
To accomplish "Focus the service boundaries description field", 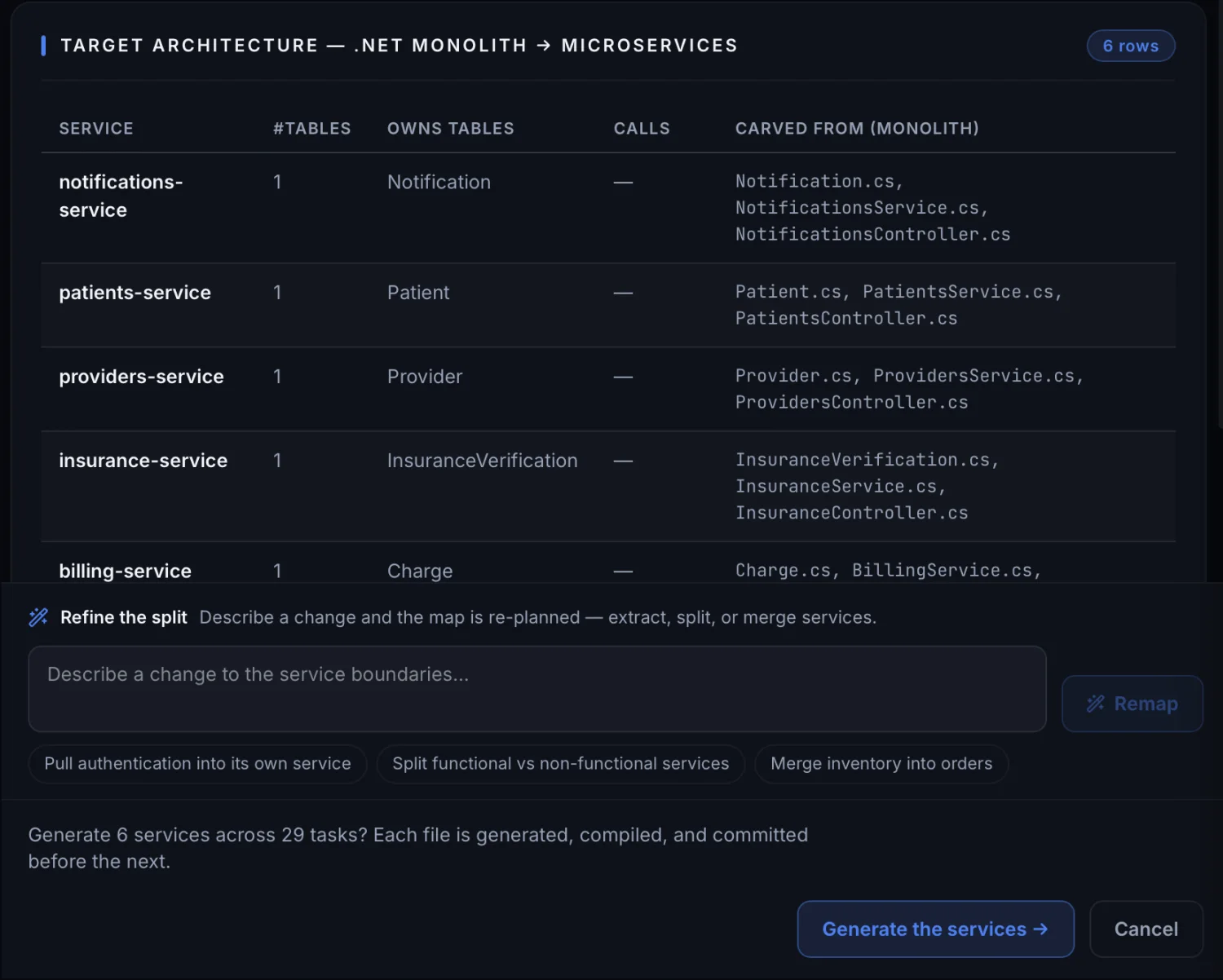I will [x=537, y=689].
